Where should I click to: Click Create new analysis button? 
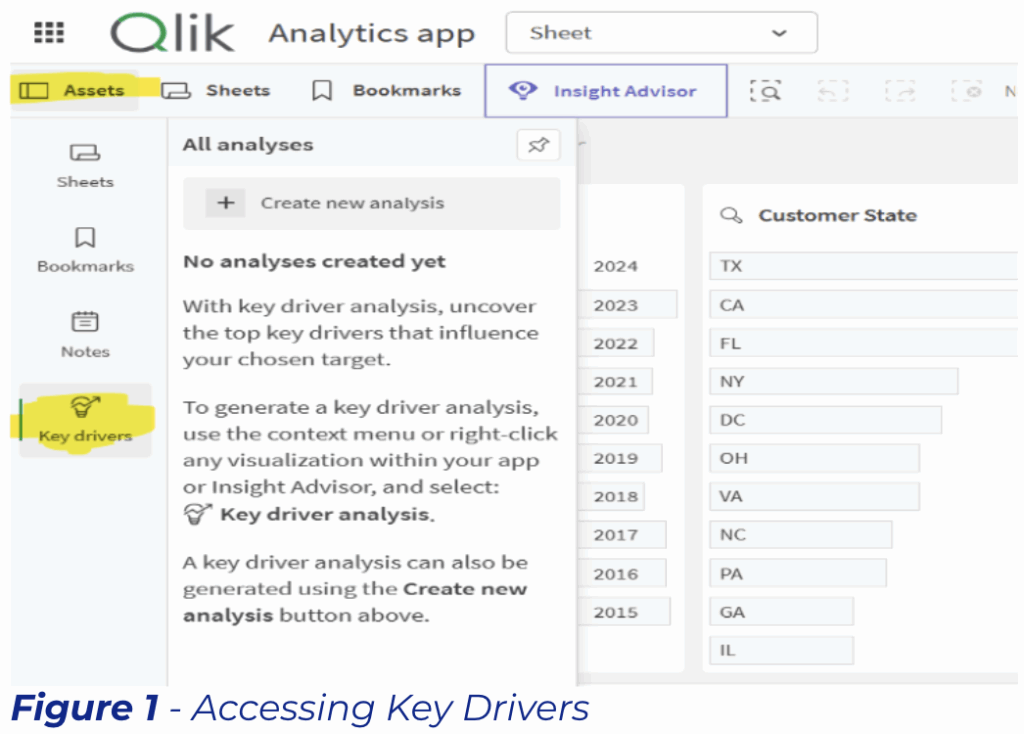[x=371, y=203]
